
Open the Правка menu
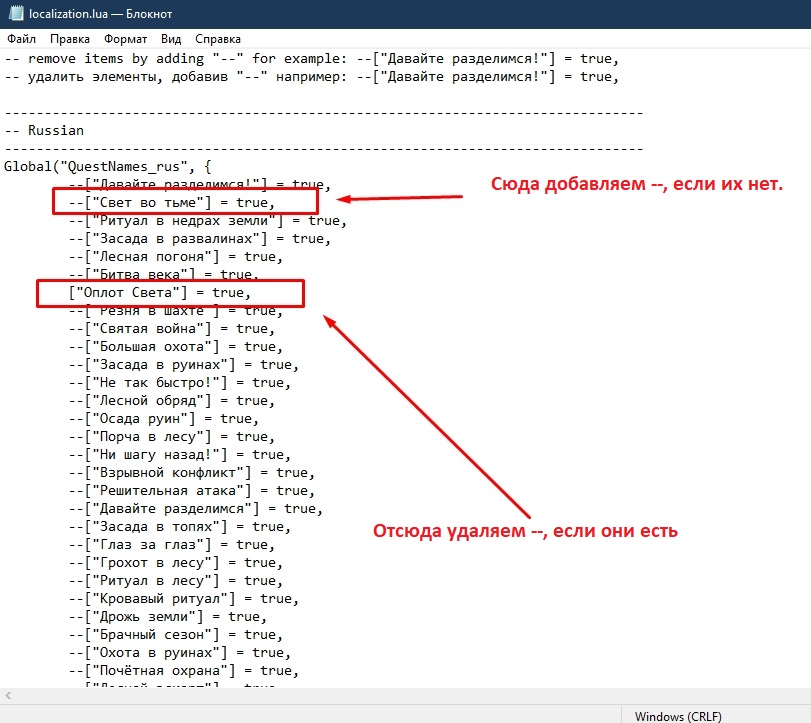tap(70, 39)
